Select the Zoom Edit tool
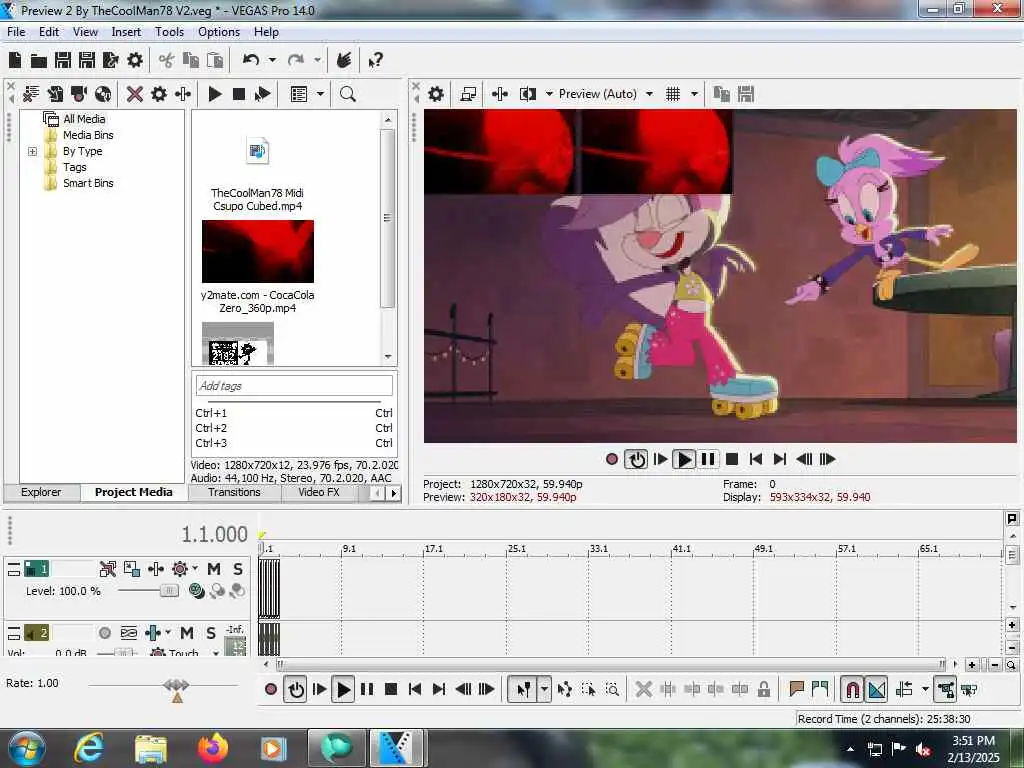 tap(613, 689)
